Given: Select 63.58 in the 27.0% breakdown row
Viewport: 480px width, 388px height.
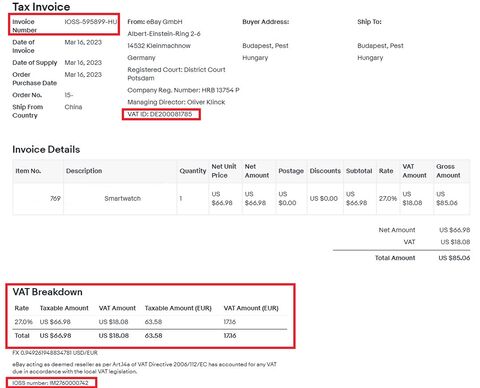Looking at the screenshot, I should [153, 322].
